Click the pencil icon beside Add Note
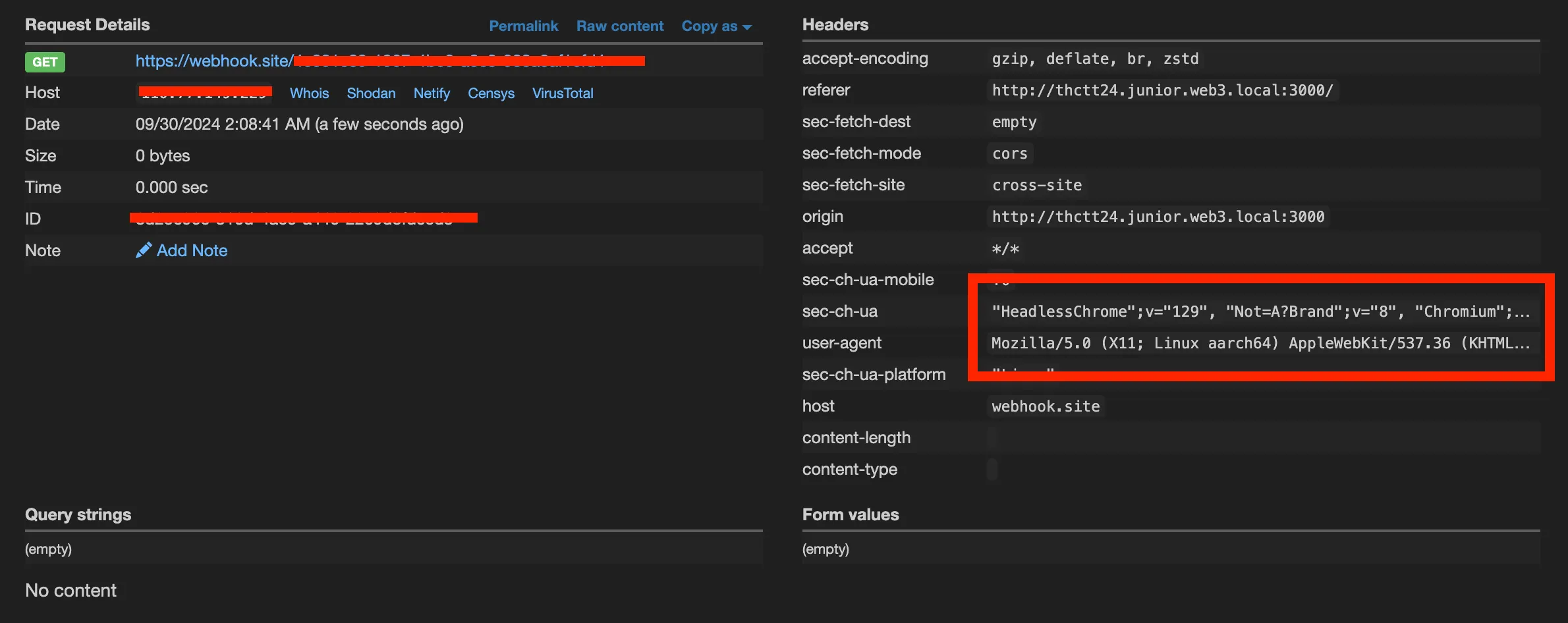Image resolution: width=1568 pixels, height=623 pixels. click(143, 250)
